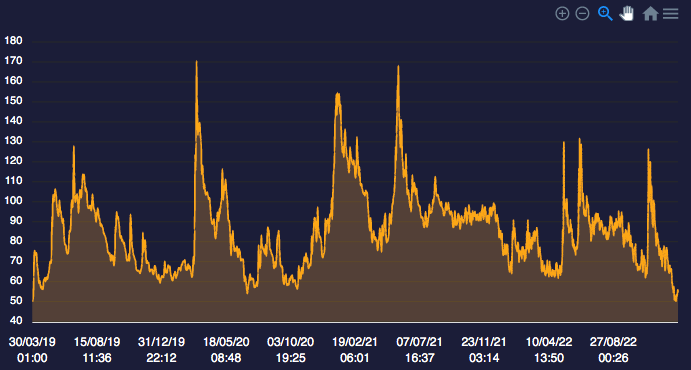Zoom in with the plus circle icon
691x370 pixels.
pyautogui.click(x=562, y=14)
